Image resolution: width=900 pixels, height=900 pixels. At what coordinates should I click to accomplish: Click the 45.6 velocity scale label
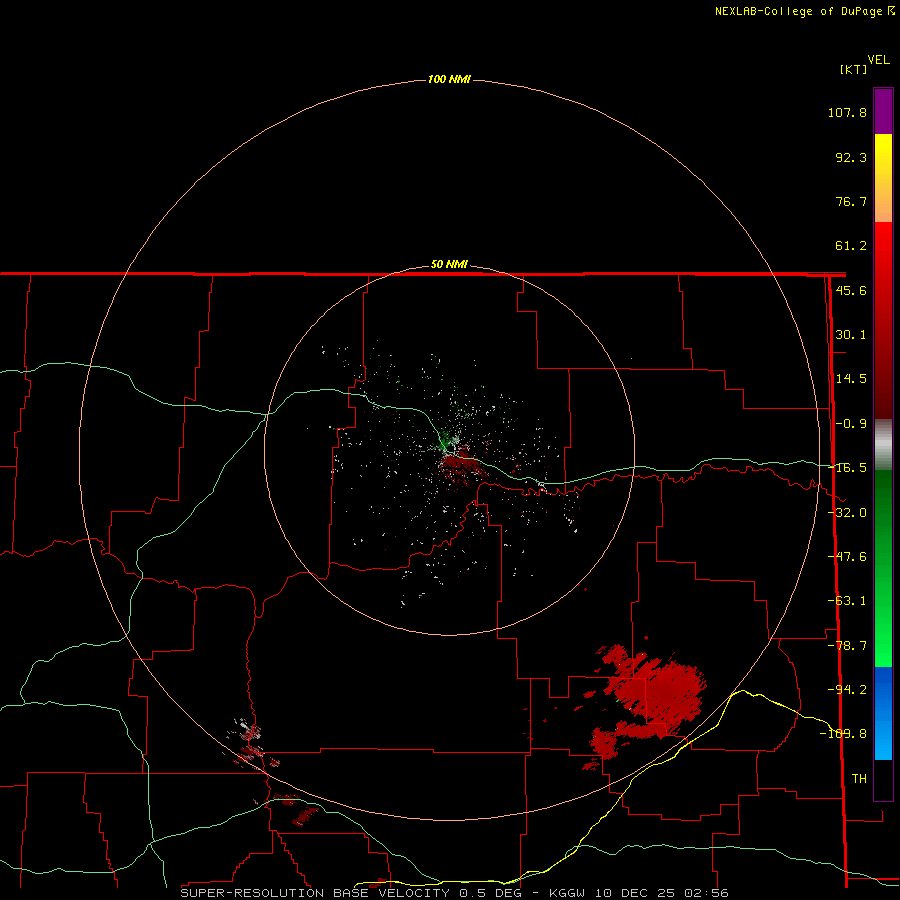[x=851, y=290]
